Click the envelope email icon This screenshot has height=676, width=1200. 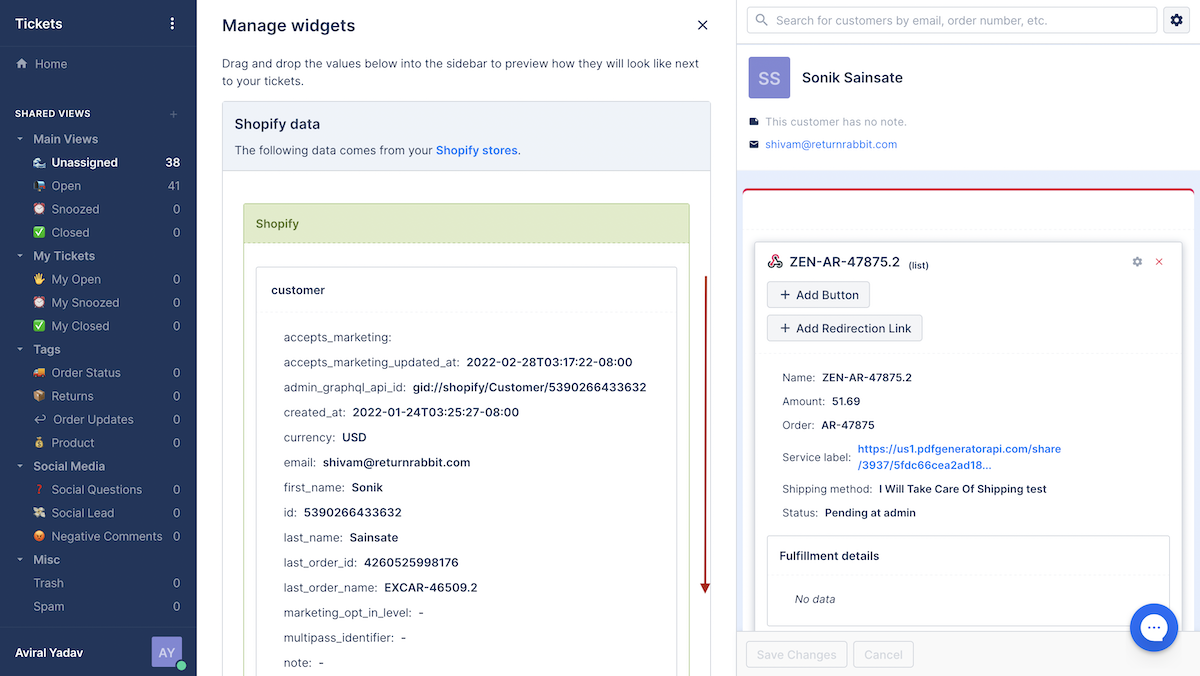[x=754, y=144]
